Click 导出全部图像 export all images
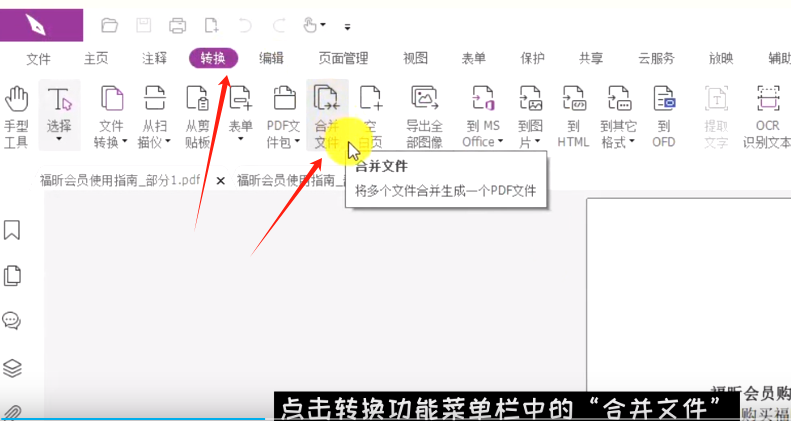Screen dimensions: 791x421 coord(425,116)
